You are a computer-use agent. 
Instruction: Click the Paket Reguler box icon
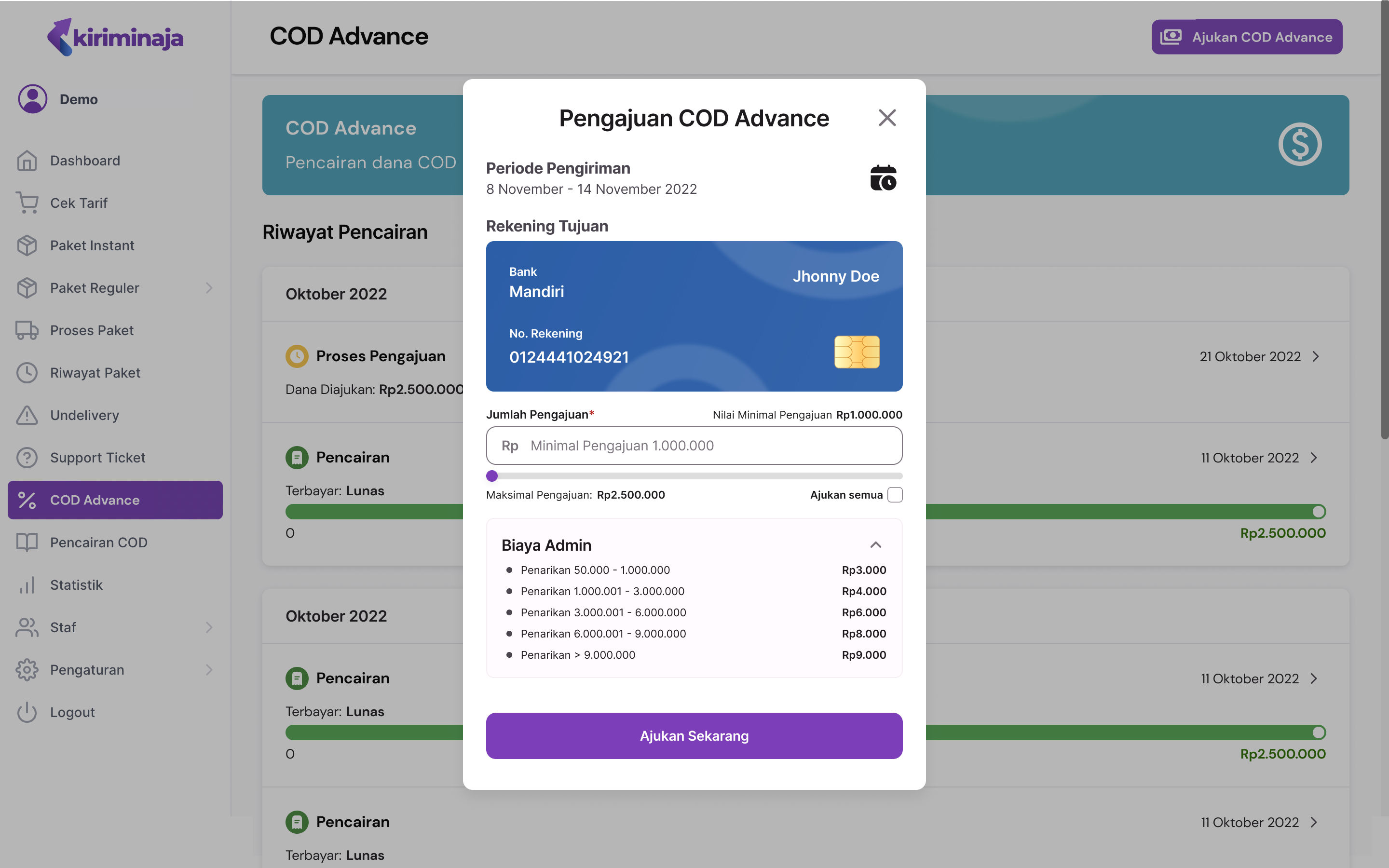click(27, 287)
